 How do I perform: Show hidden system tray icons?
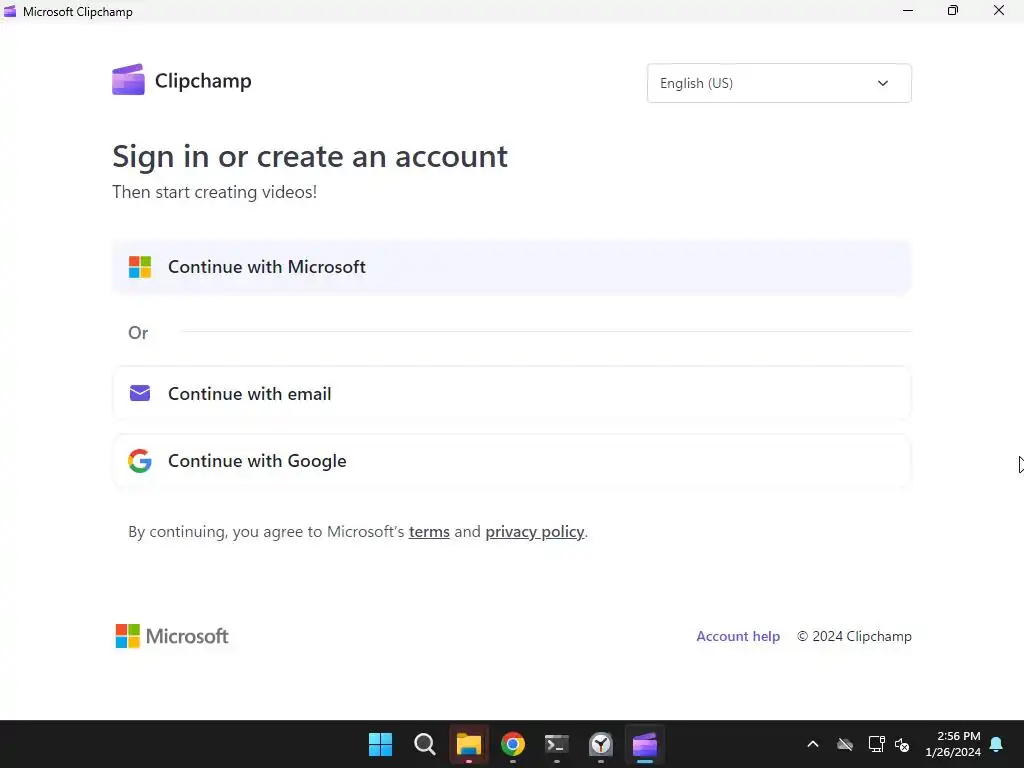(x=813, y=744)
